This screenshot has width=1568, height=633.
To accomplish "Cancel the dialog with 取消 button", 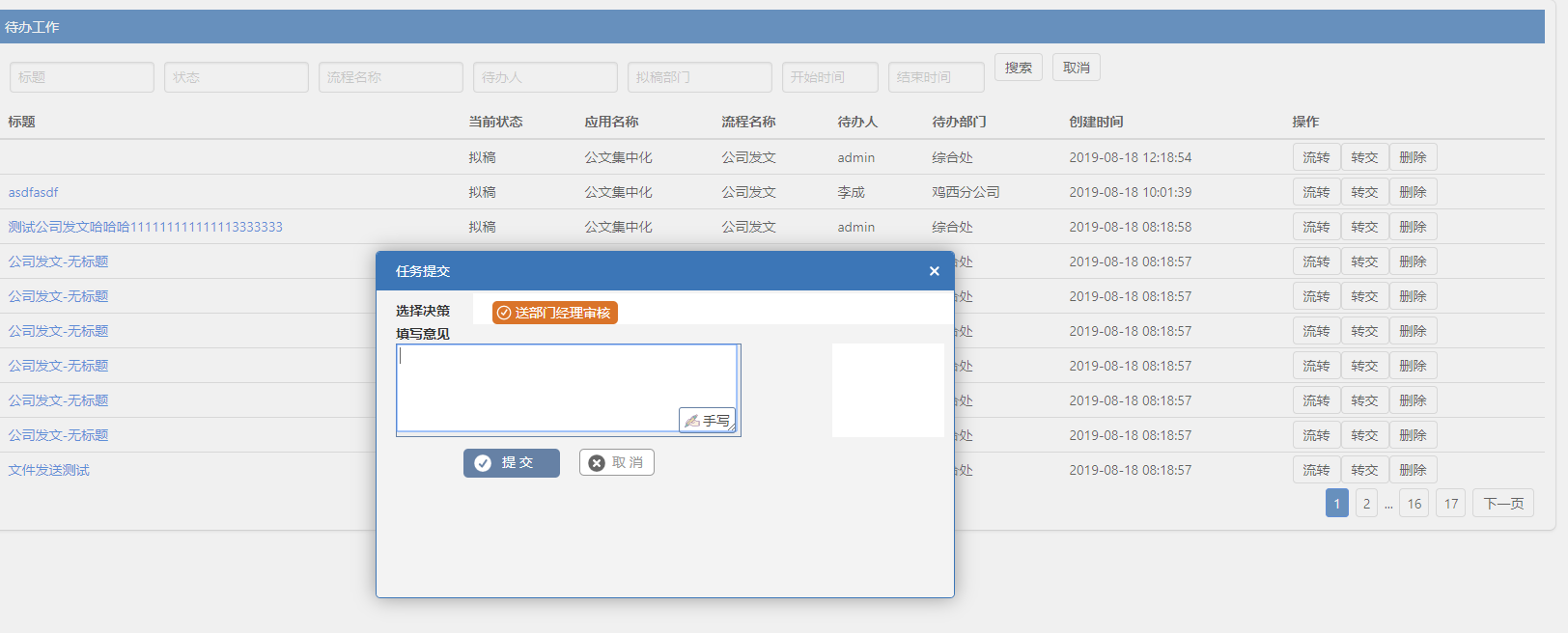I will pos(617,463).
